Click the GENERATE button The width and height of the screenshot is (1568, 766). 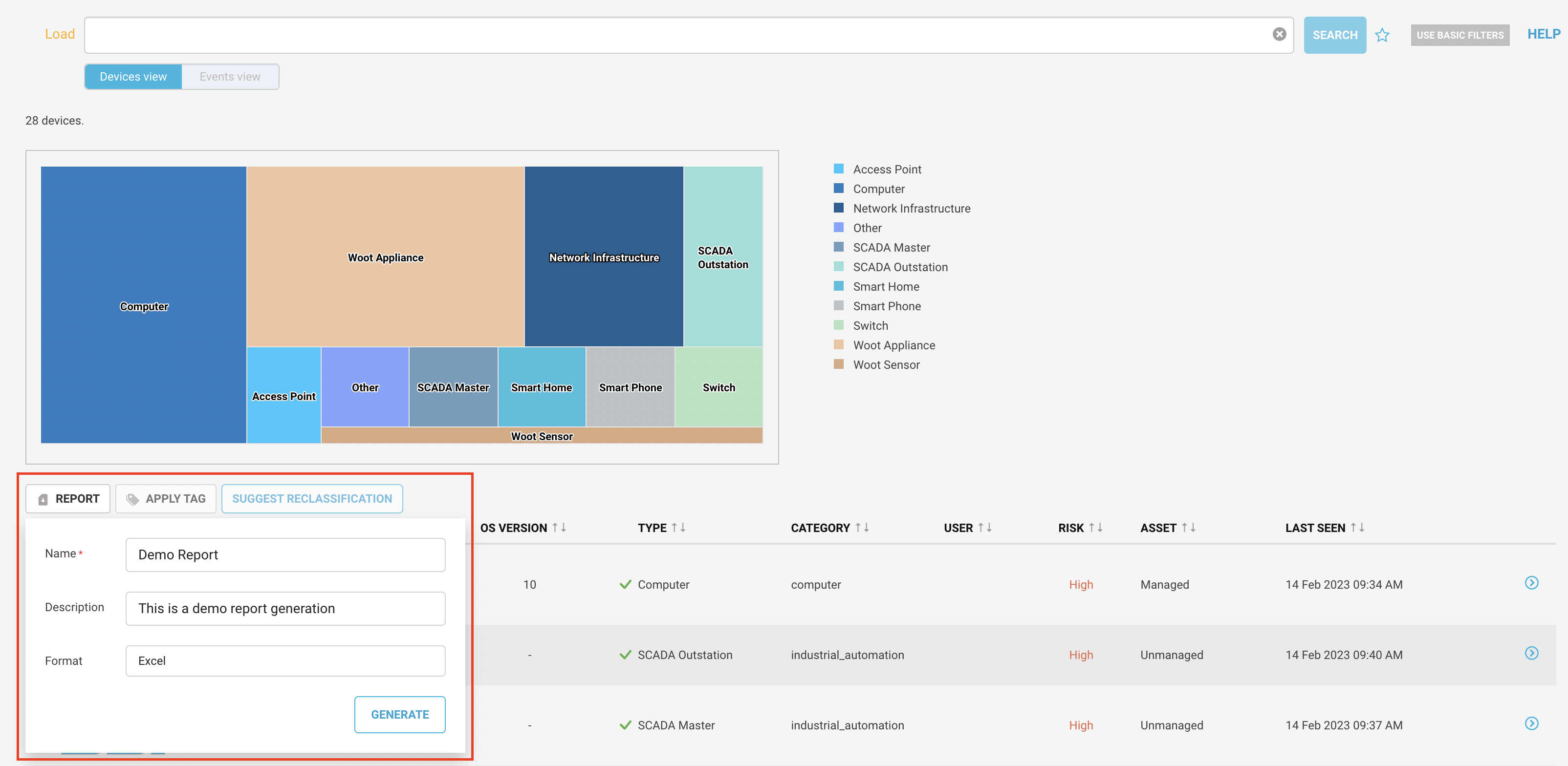click(x=399, y=714)
